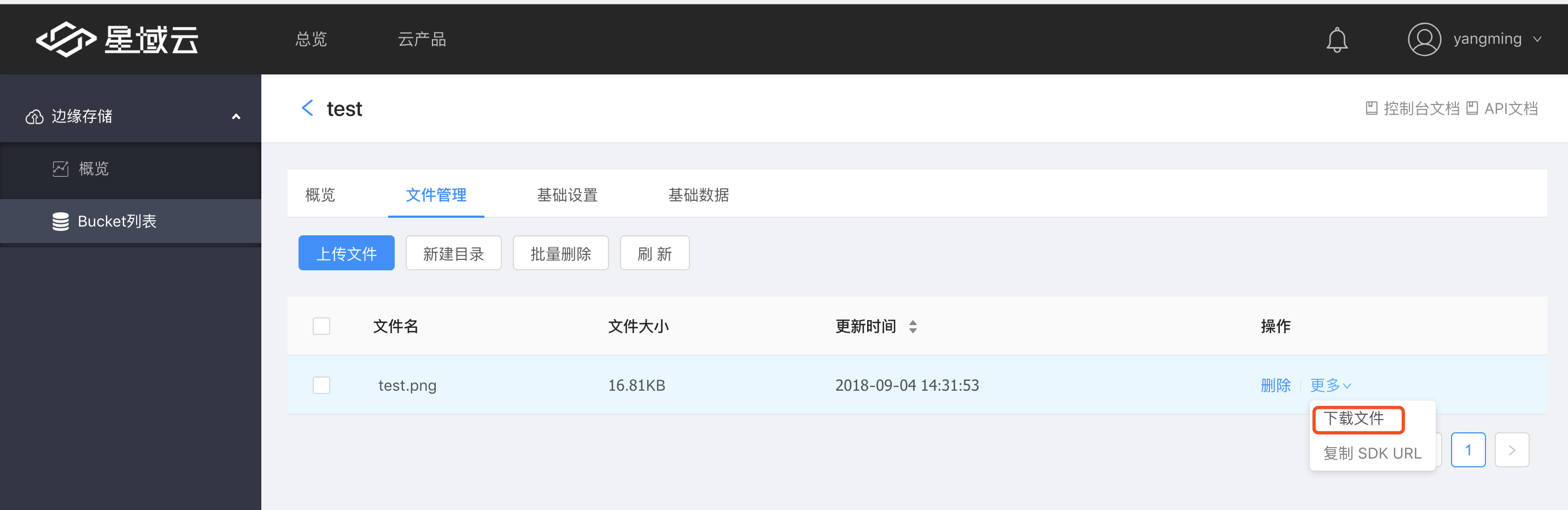
Task: Open the 更多 dropdown for test.png
Action: (1331, 385)
